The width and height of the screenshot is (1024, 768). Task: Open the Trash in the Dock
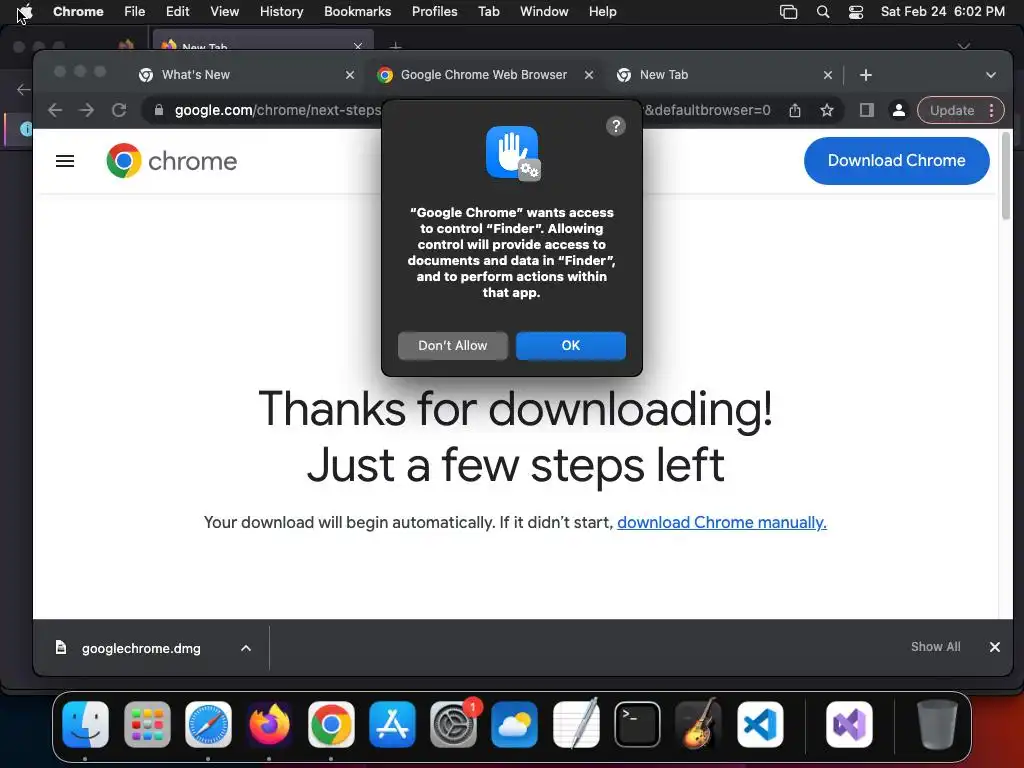[937, 724]
